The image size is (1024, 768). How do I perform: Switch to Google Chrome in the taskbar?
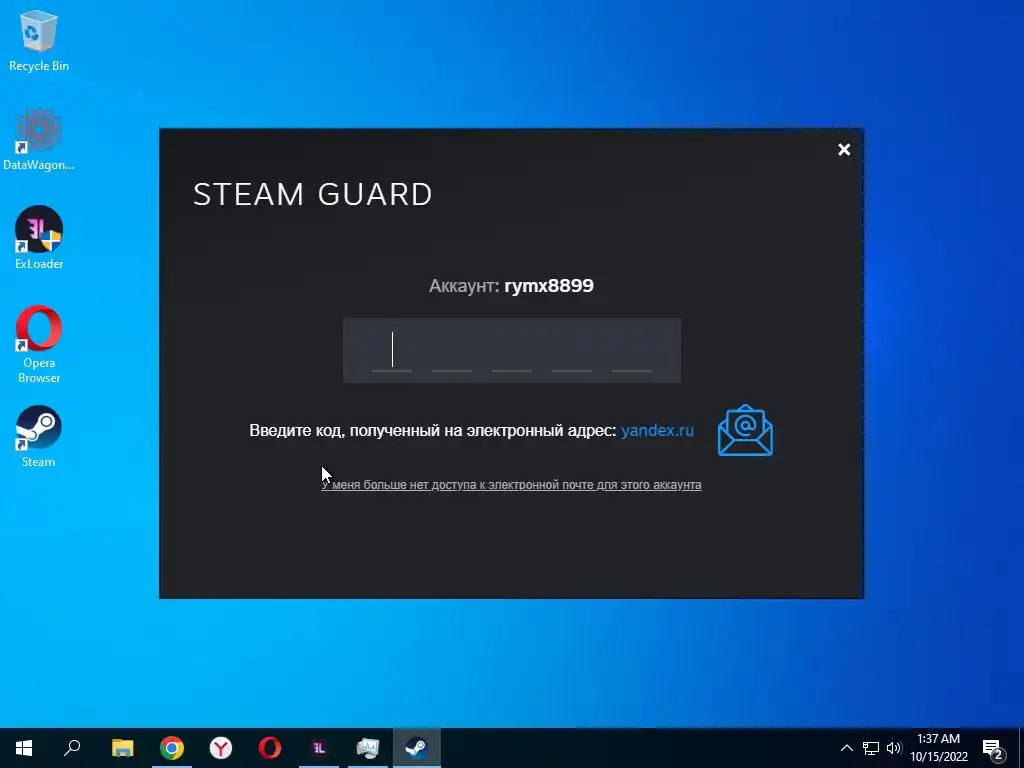click(x=172, y=748)
